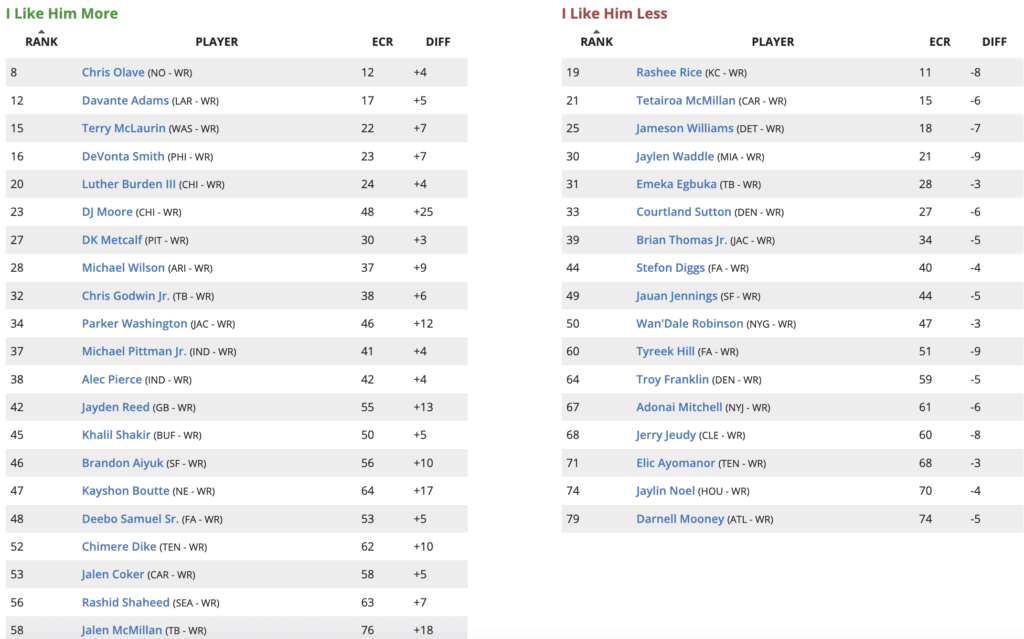View DJ Moore's player profile
Viewport: 1024px width, 639px height.
[108, 212]
